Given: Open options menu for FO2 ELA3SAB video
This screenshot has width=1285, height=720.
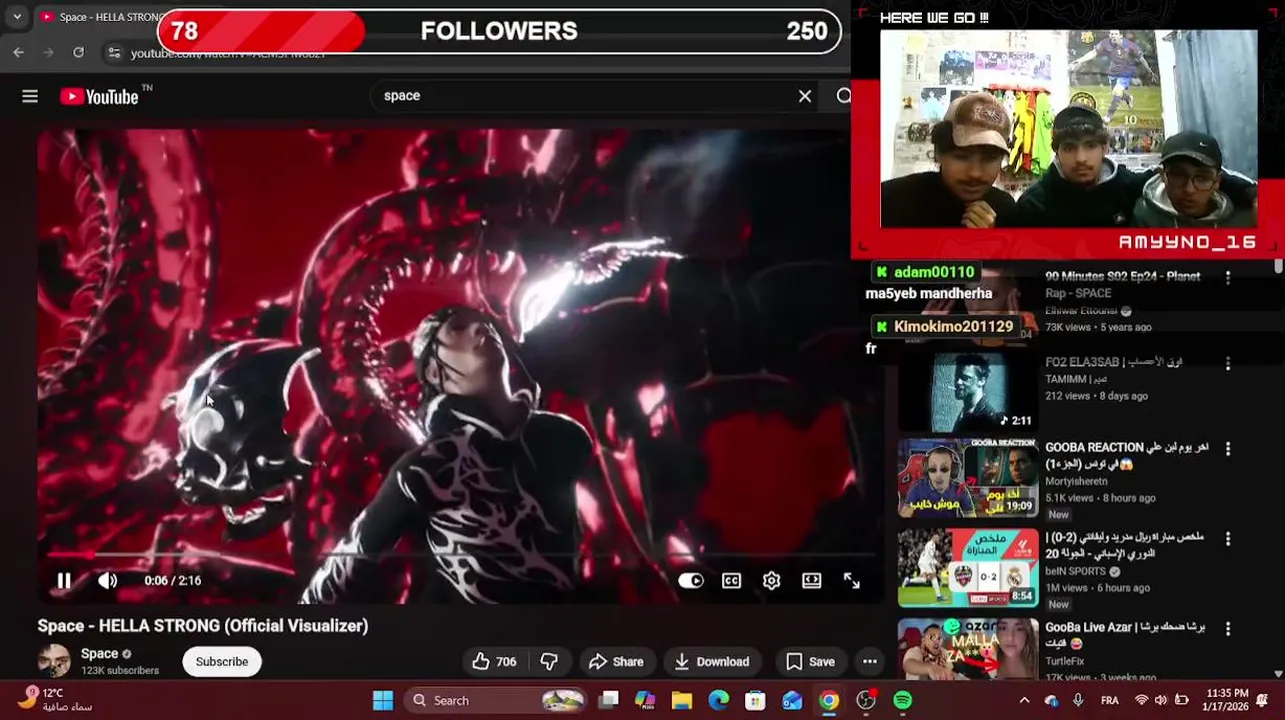Looking at the screenshot, I should pos(1228,364).
